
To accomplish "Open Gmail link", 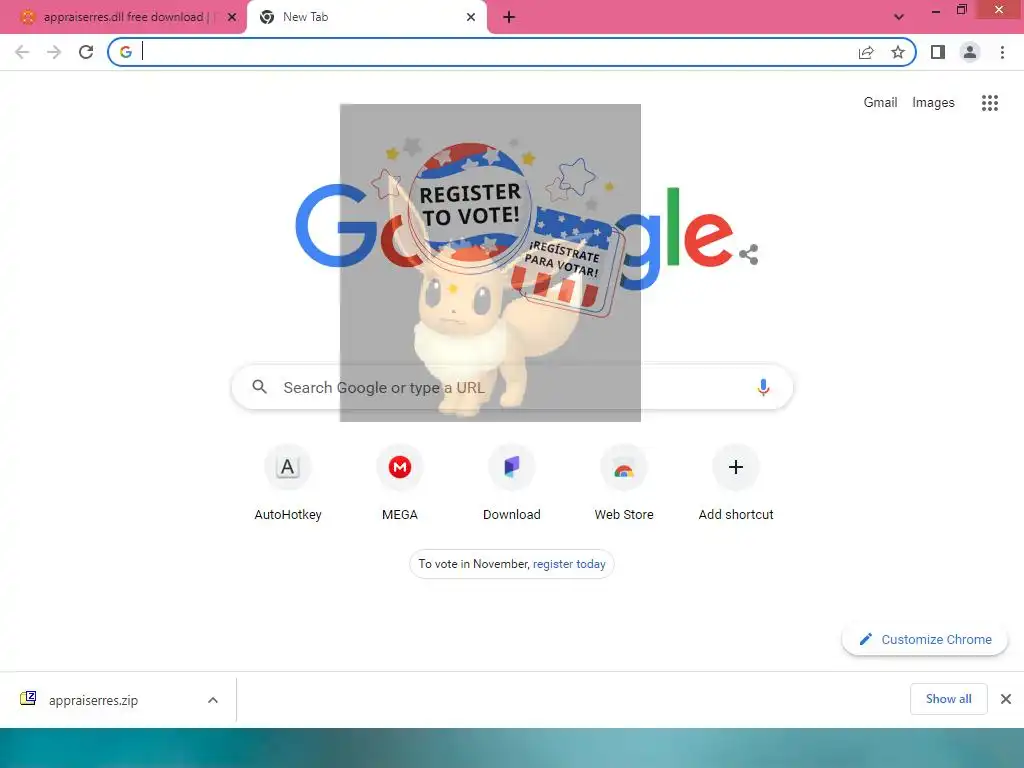I will click(x=880, y=103).
